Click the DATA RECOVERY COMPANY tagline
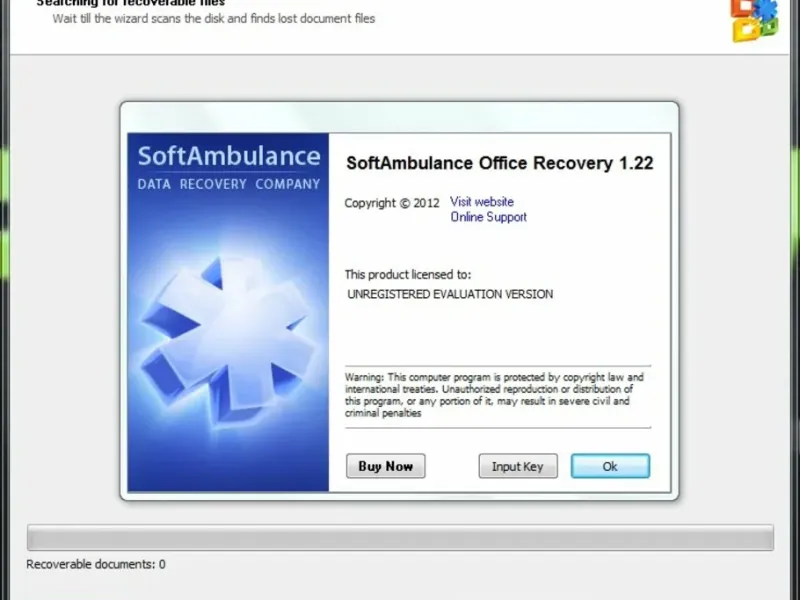 [229, 184]
